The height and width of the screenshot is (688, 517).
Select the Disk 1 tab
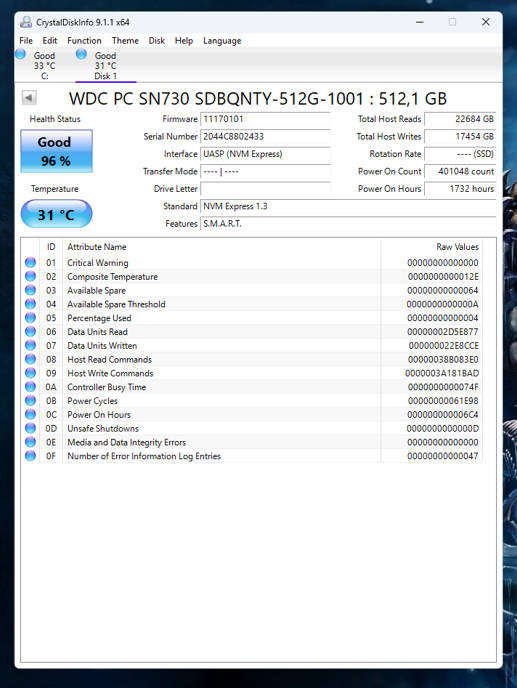point(106,66)
